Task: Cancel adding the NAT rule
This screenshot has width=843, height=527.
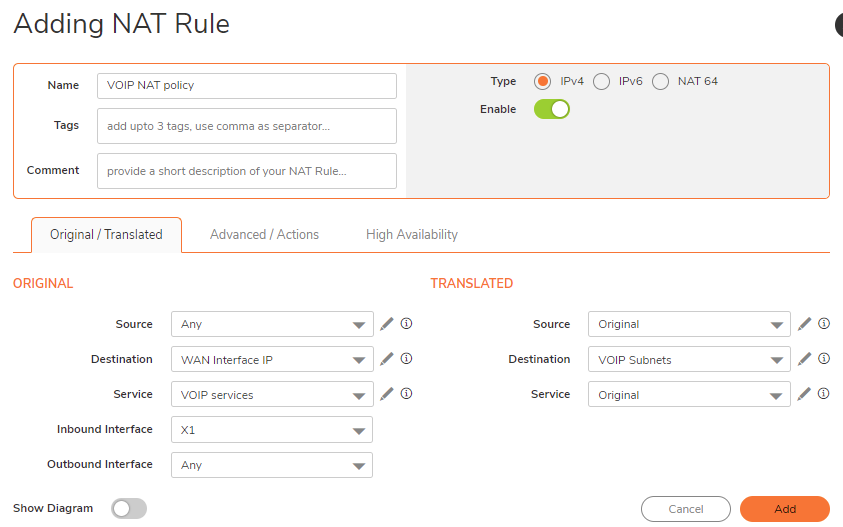Action: click(x=685, y=509)
